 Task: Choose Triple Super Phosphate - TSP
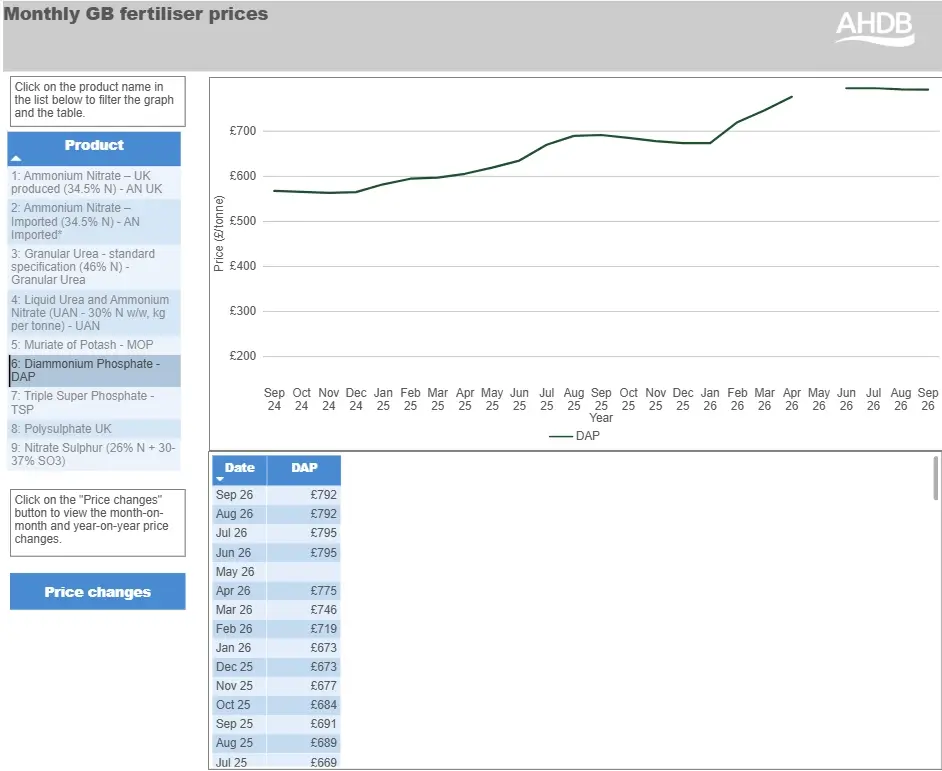click(x=94, y=403)
